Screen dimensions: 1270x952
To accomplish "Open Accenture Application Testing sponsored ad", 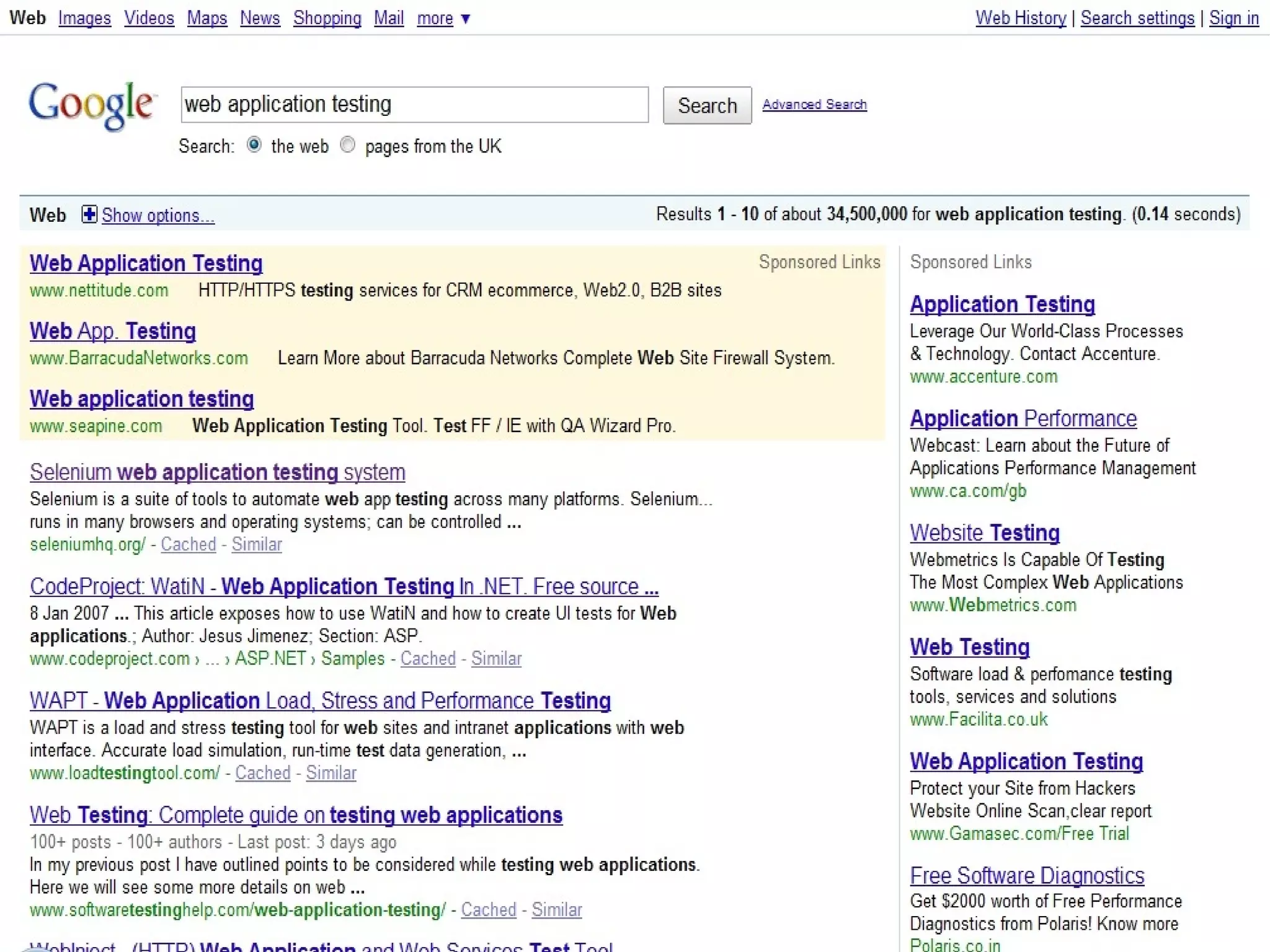I will [1001, 304].
